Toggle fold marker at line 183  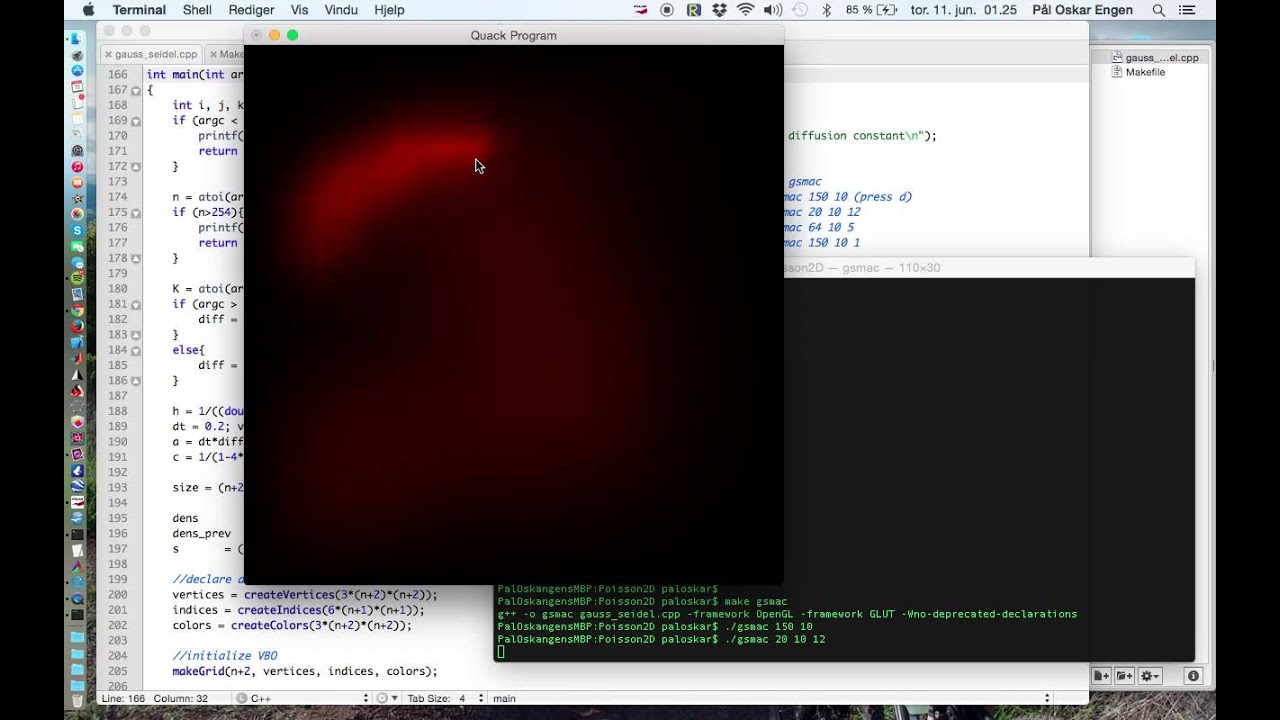pyautogui.click(x=136, y=335)
